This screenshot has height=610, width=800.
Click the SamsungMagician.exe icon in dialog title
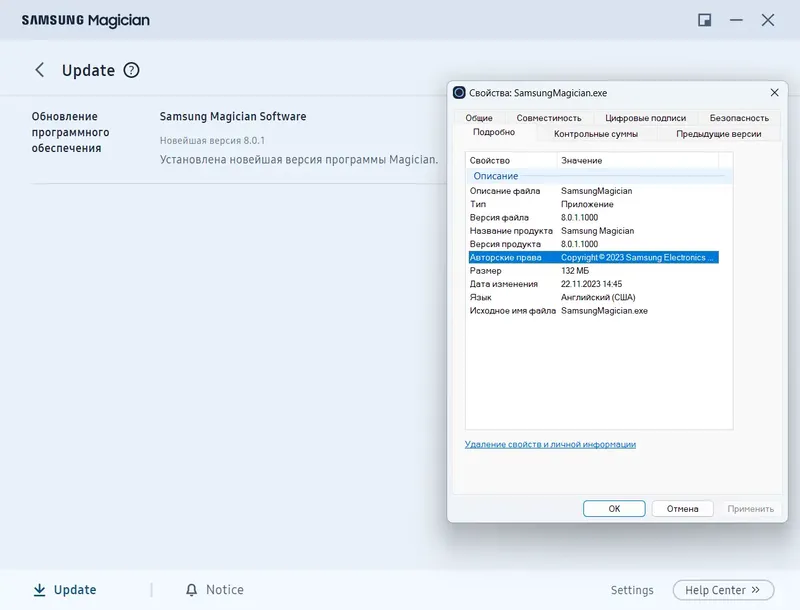click(459, 92)
